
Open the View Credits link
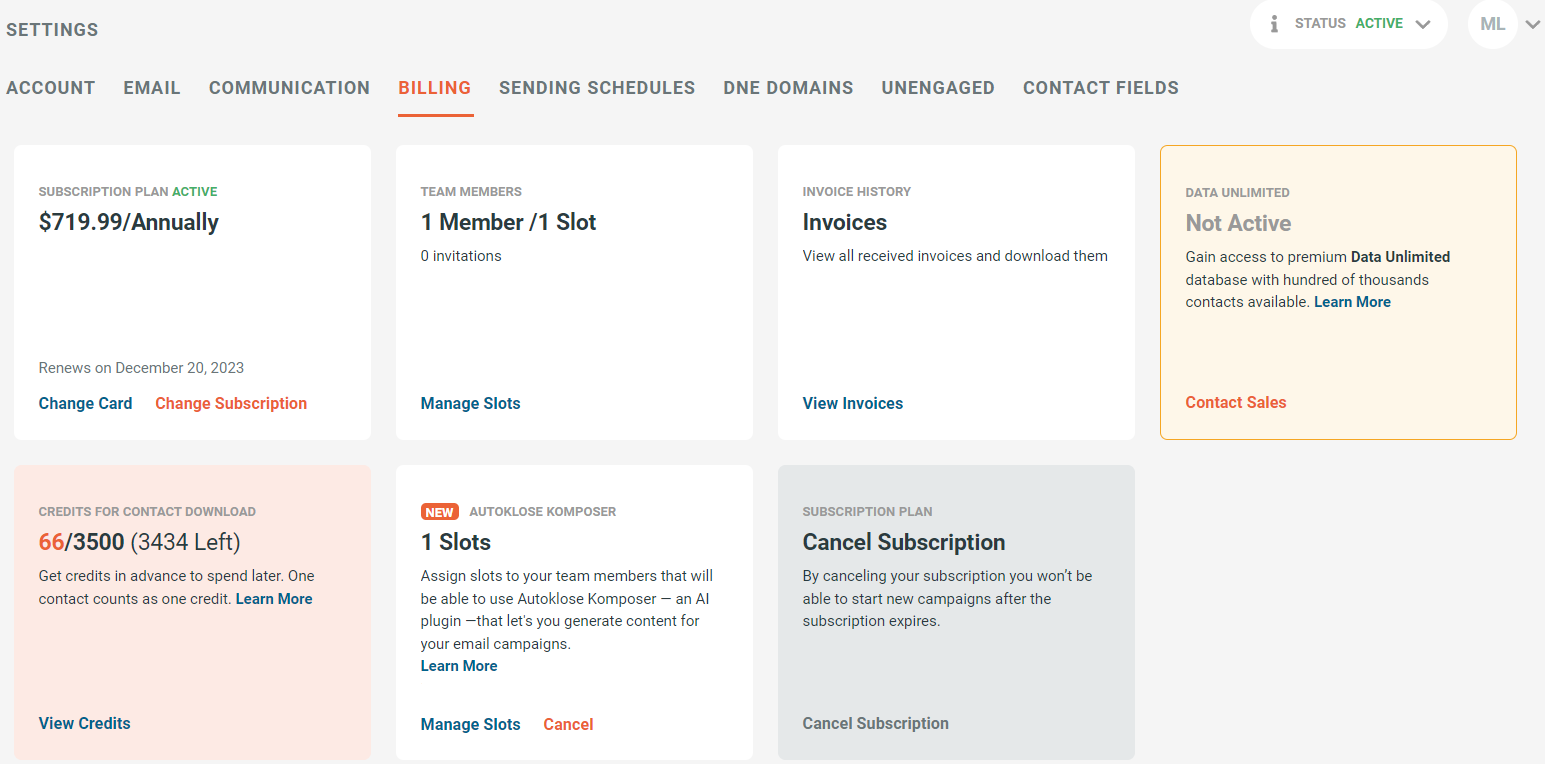coord(85,723)
